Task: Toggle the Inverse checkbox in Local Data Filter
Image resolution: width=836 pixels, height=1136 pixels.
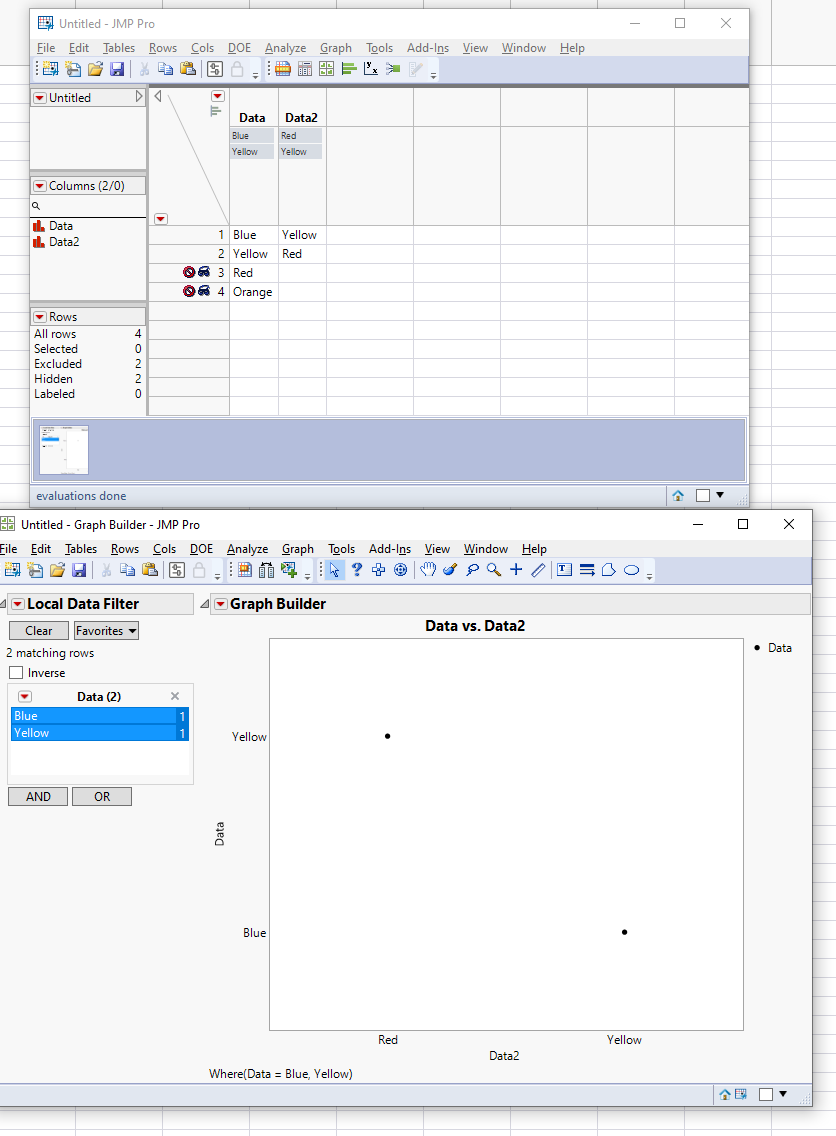Action: click(x=15, y=672)
